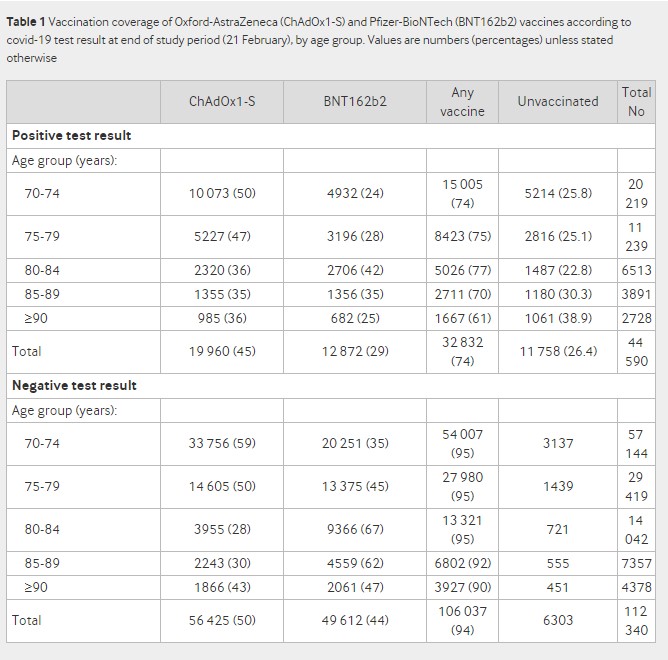Select the "Total No" column header

(636, 101)
